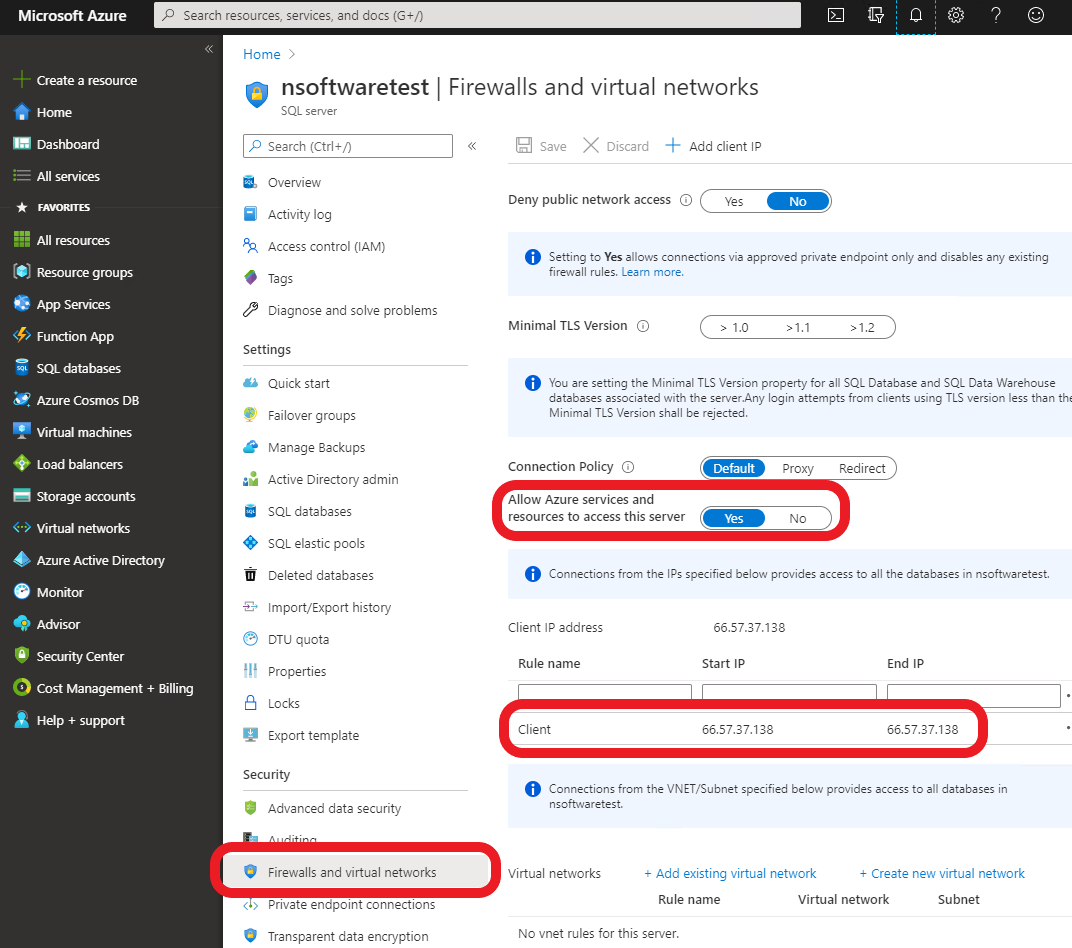Collapse the resource menu with double chevron
The width and height of the screenshot is (1072, 948).
pyautogui.click(x=472, y=146)
